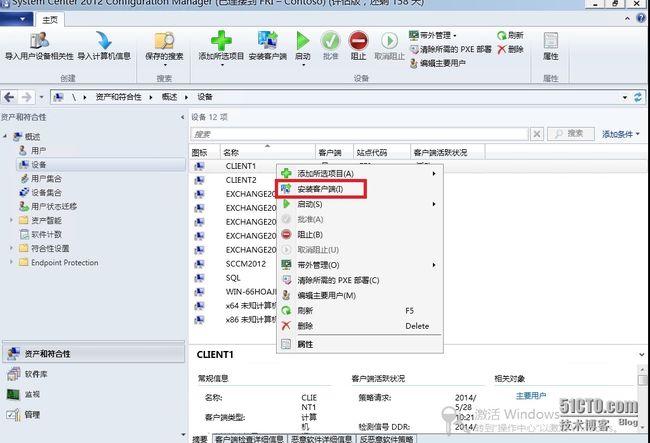Open the 添加条件 dropdown

click(621, 134)
